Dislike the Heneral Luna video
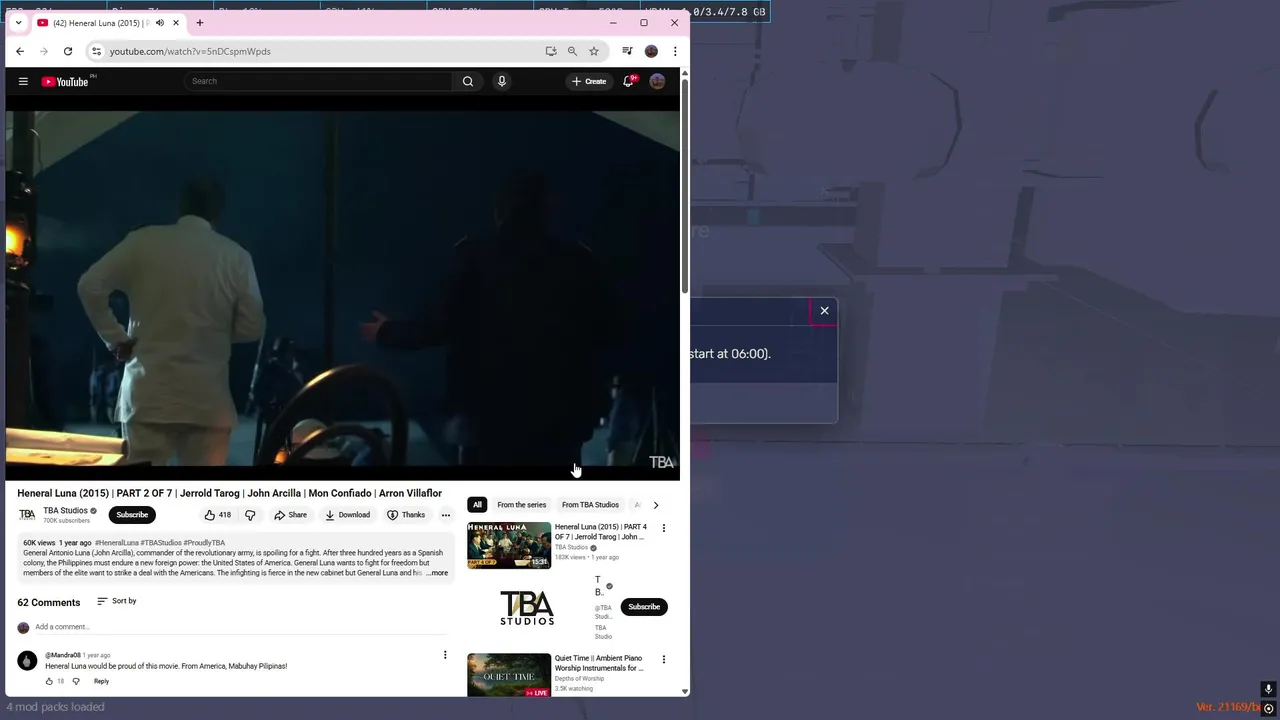This screenshot has height=720, width=1280. [250, 515]
